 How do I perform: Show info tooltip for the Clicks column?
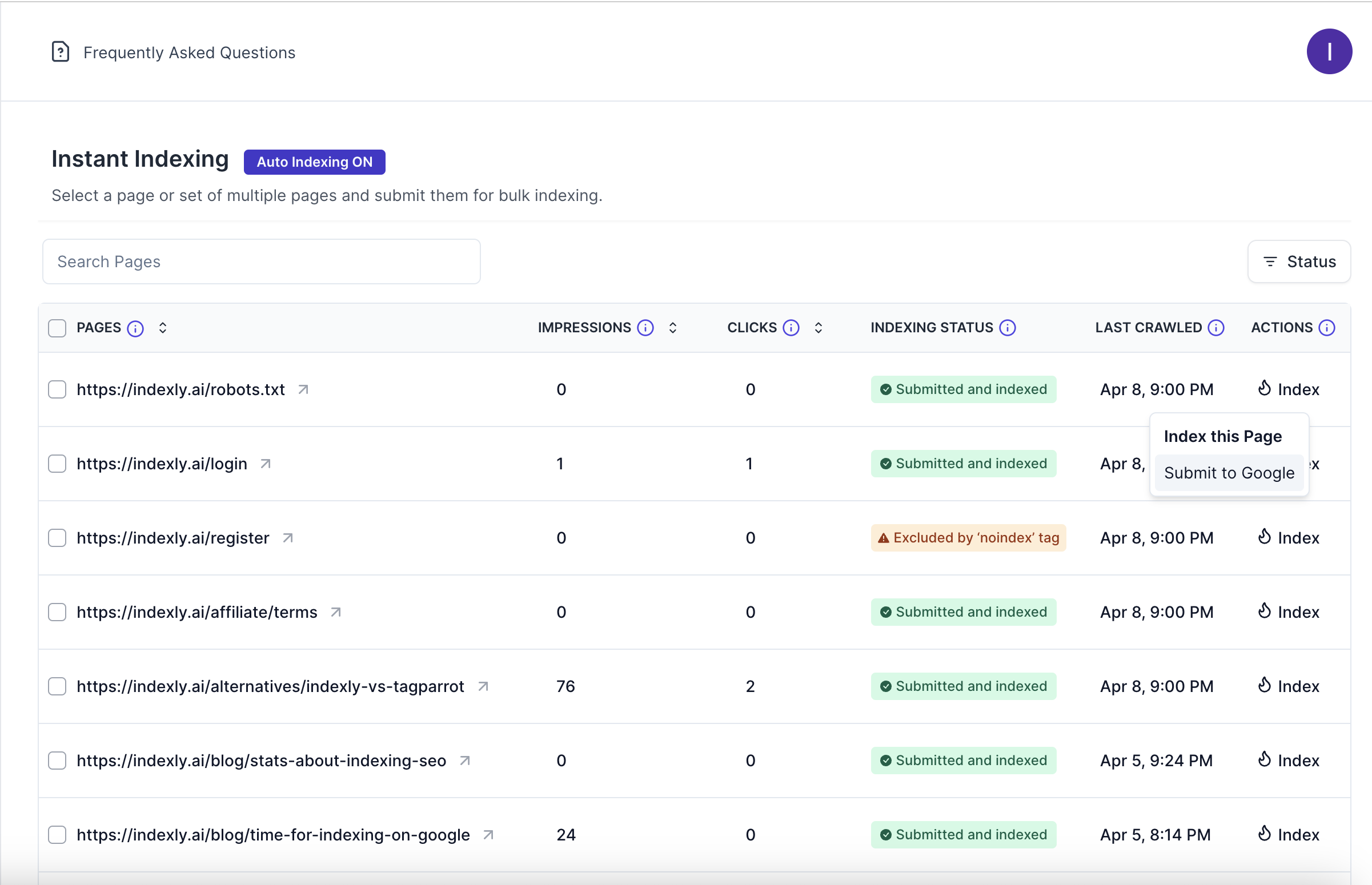point(791,328)
